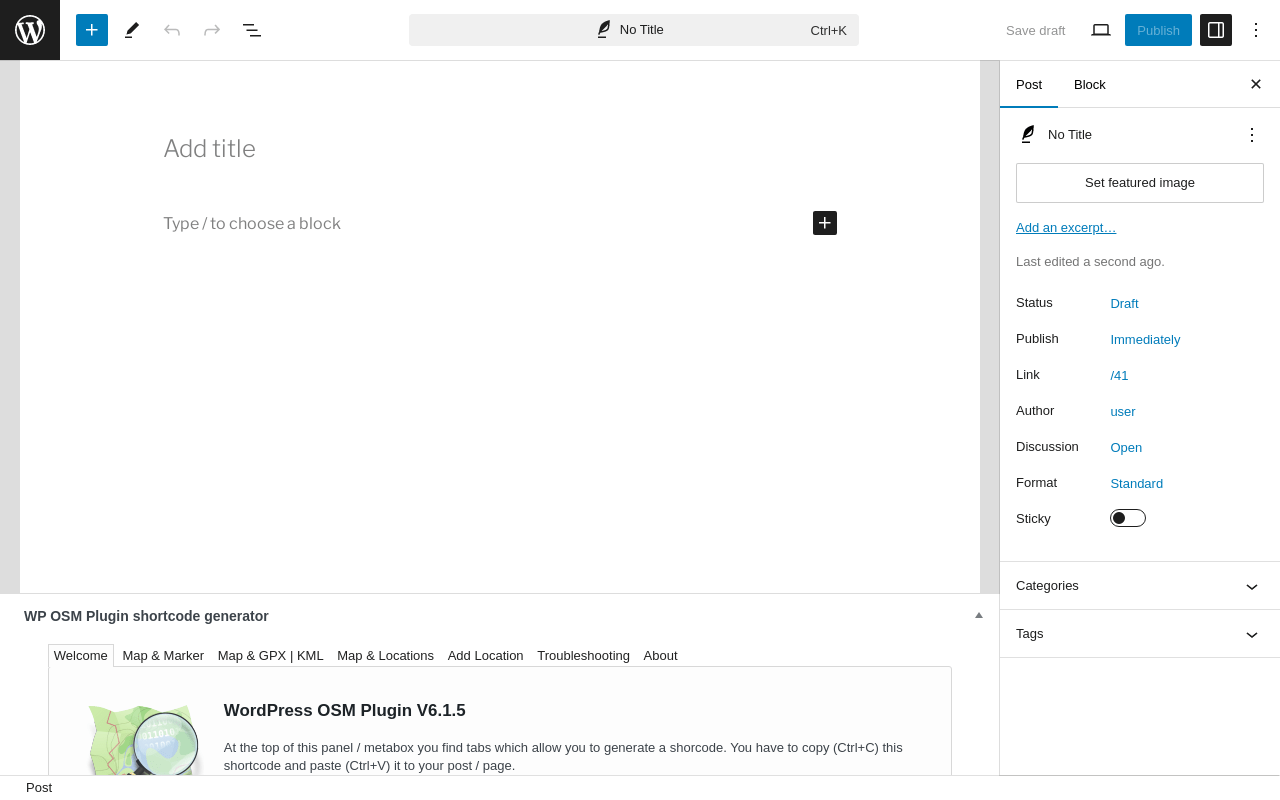Viewport: 1280px width, 800px height.
Task: Open the block inserter in toolbar
Action: coord(92,30)
